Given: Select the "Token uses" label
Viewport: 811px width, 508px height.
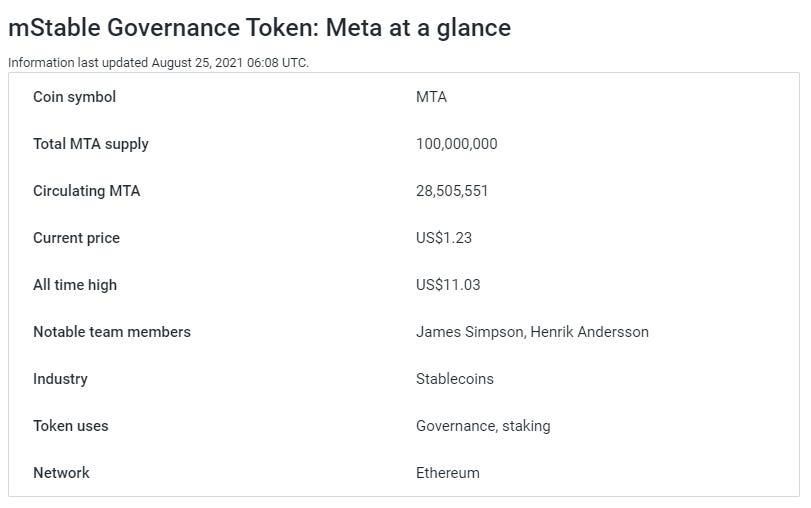Looking at the screenshot, I should point(71,426).
